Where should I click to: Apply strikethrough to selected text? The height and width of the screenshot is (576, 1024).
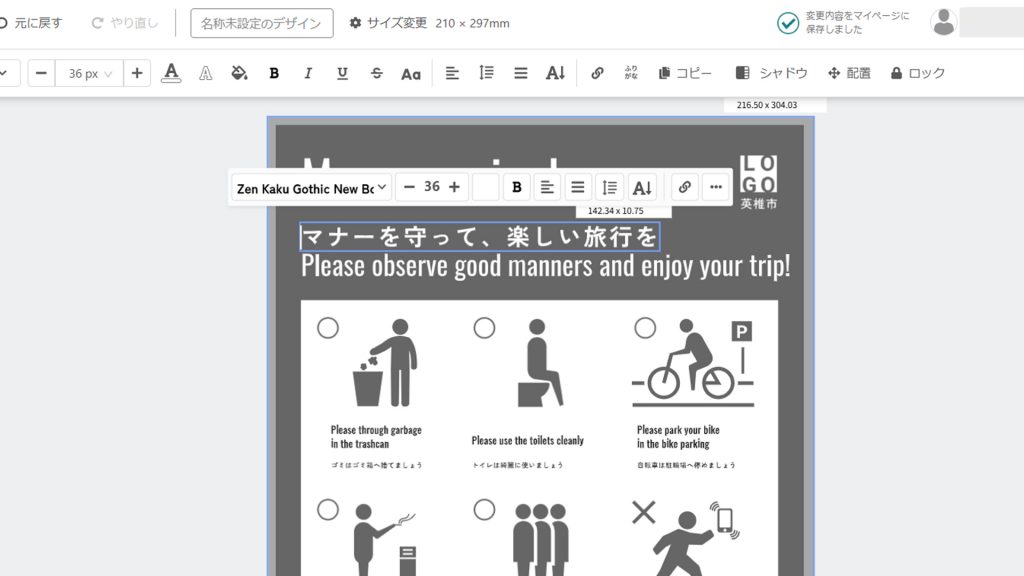pyautogui.click(x=376, y=73)
